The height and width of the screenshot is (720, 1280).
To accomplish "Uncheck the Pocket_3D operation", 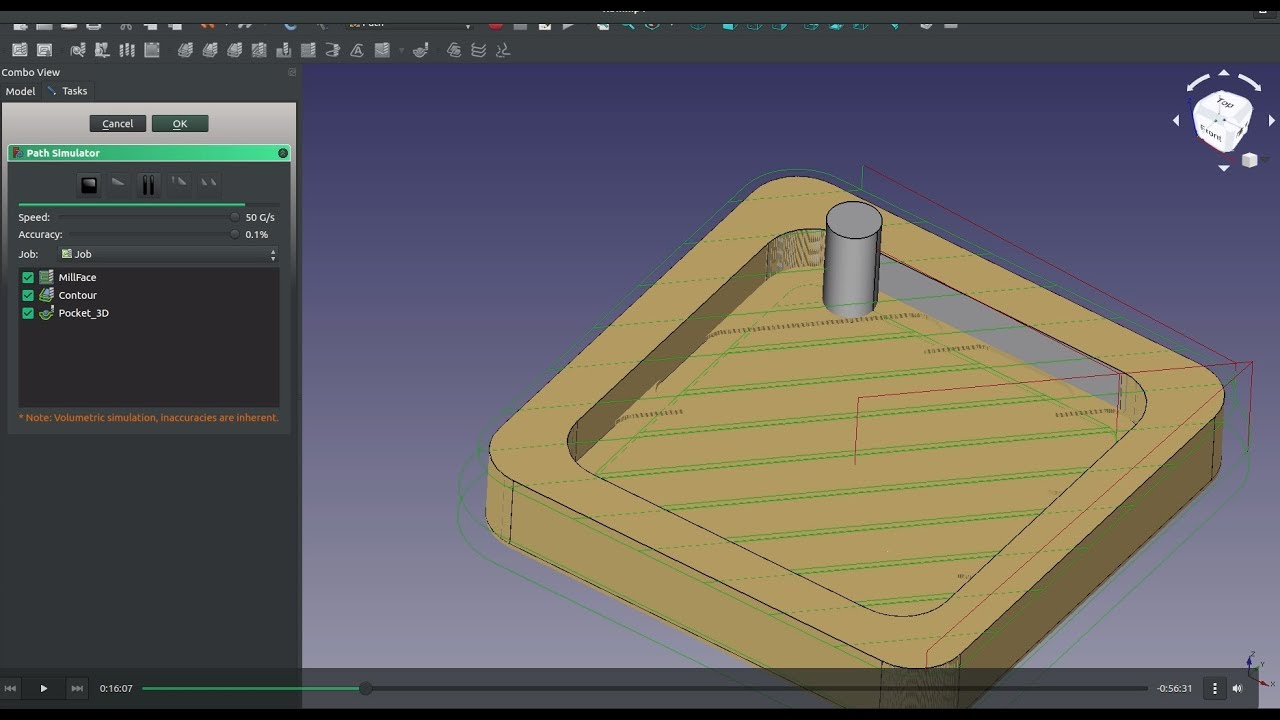I will click(x=28, y=314).
